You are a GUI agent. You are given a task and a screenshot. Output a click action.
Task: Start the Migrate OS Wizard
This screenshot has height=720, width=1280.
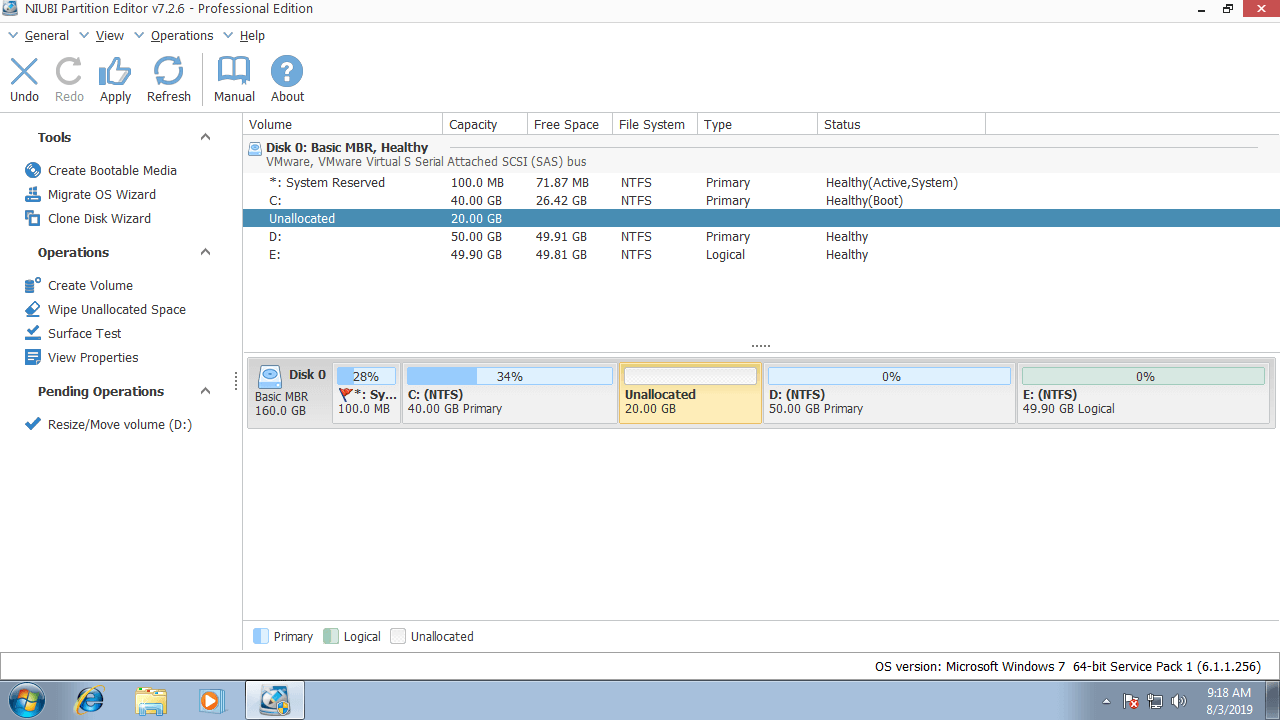pyautogui.click(x=101, y=195)
